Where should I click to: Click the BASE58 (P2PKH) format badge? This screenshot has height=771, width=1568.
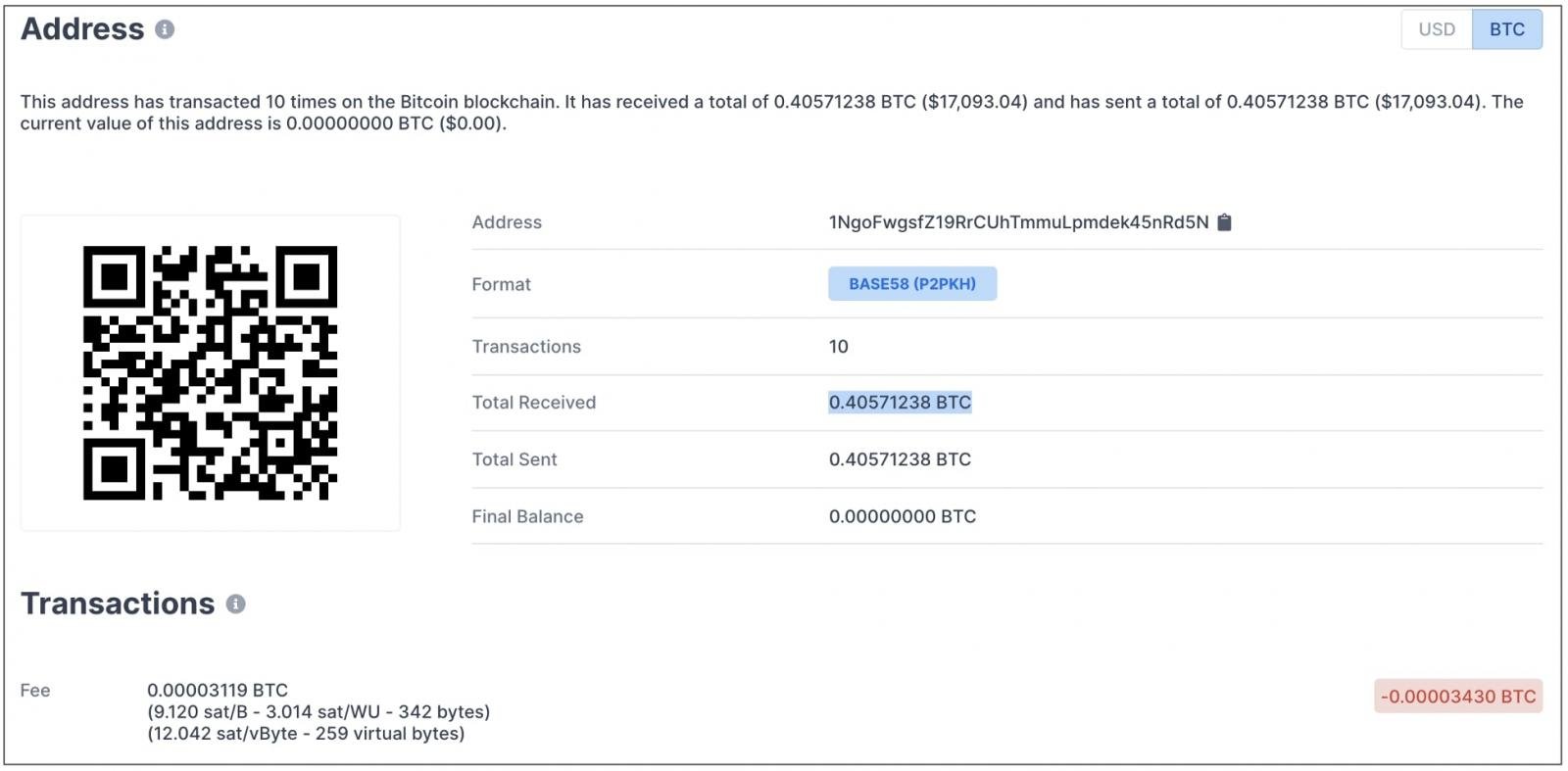911,284
